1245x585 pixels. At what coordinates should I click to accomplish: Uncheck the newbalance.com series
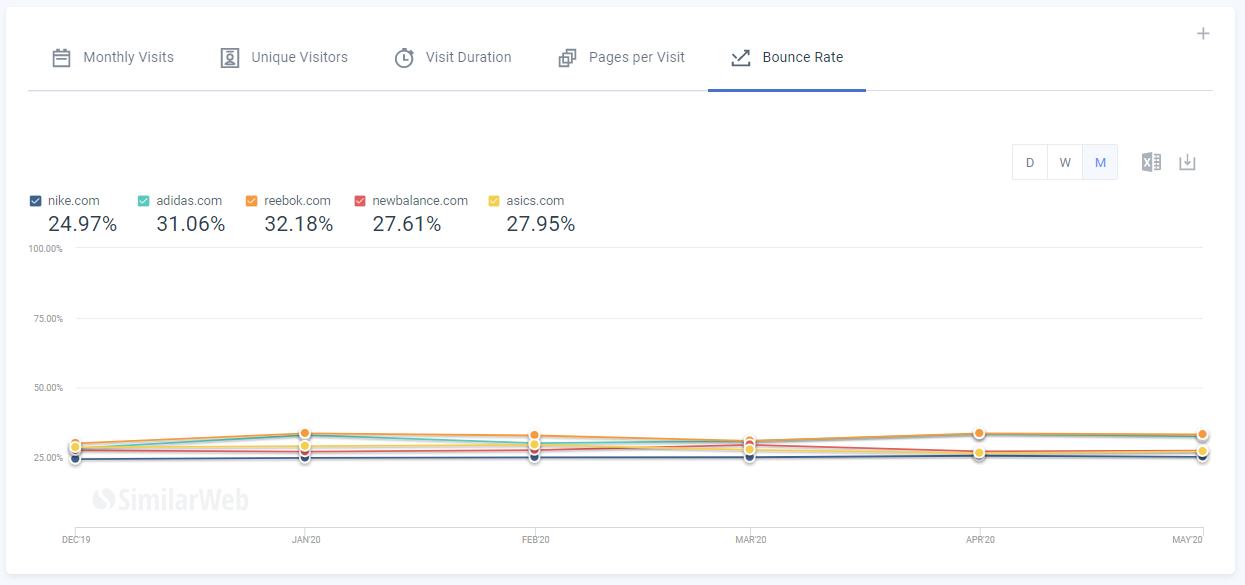360,201
